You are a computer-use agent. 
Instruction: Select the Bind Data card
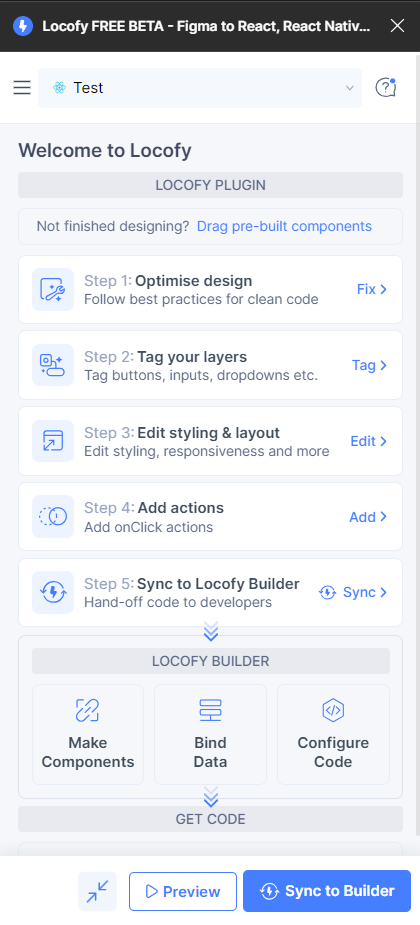[x=211, y=734]
